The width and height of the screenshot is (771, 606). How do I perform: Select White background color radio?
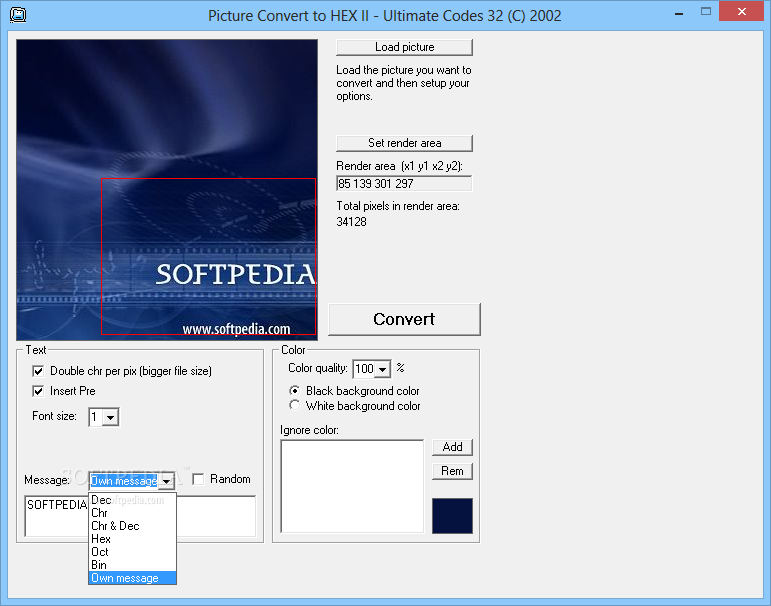coord(294,405)
